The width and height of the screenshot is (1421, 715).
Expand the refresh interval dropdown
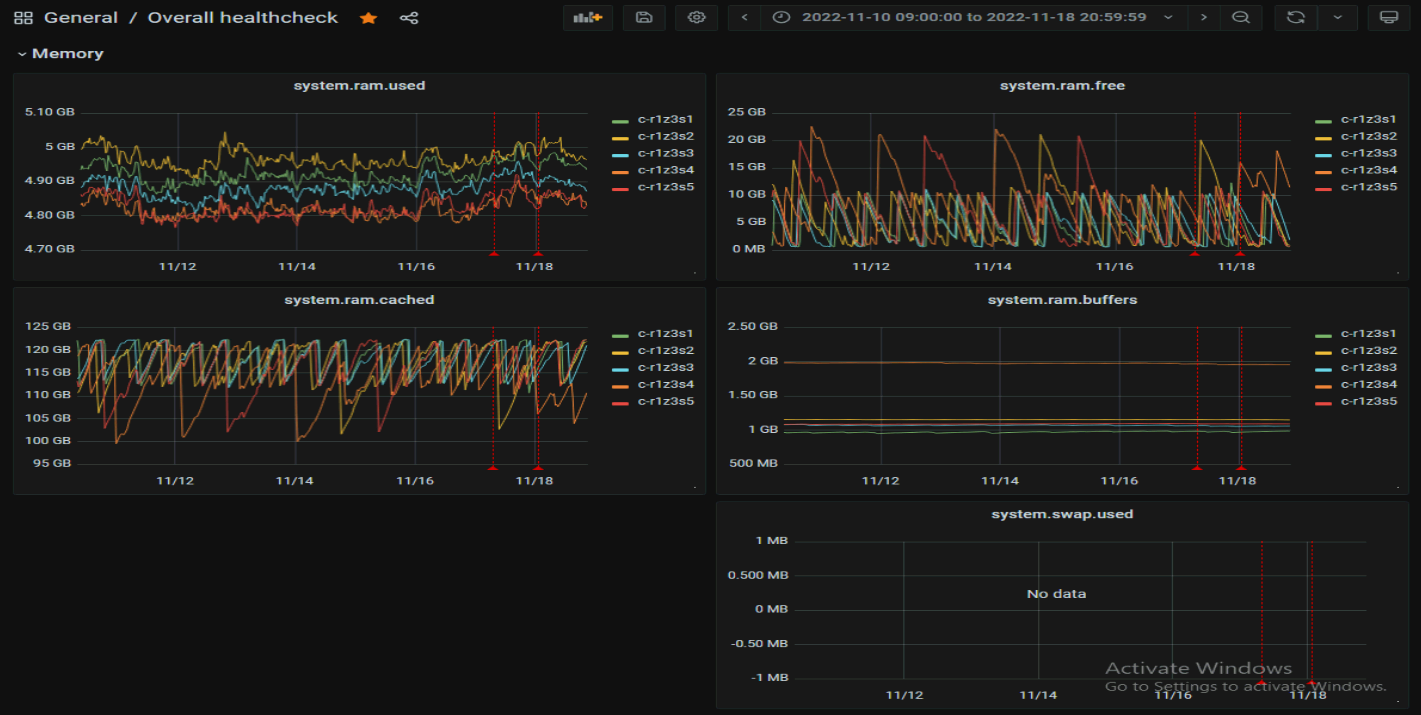point(1338,18)
